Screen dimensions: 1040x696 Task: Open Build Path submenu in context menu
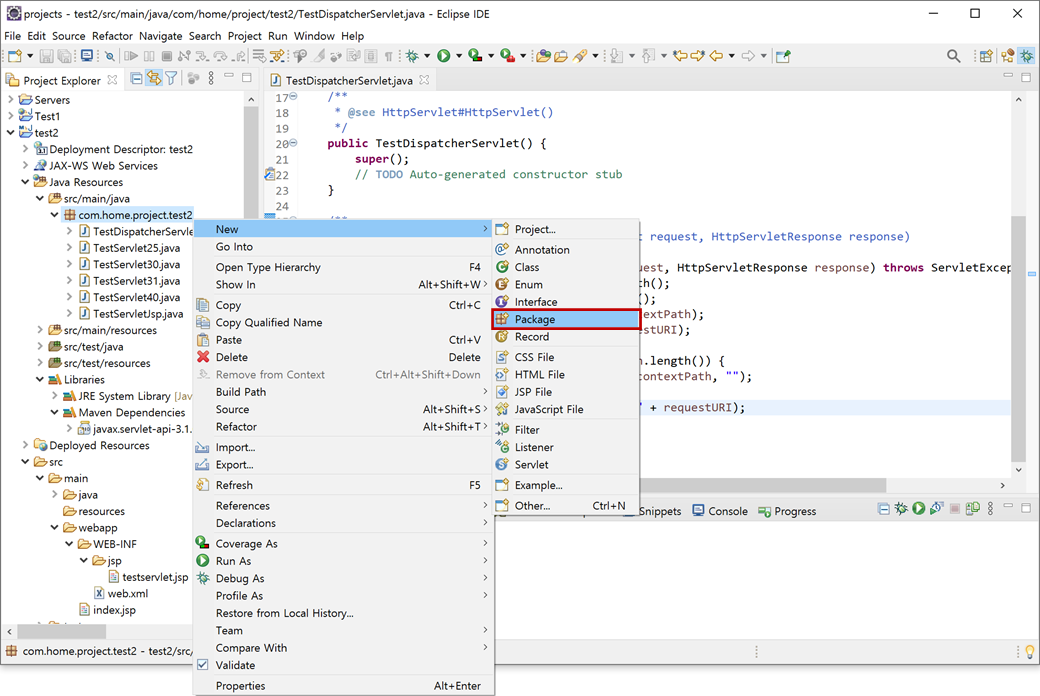pos(344,391)
